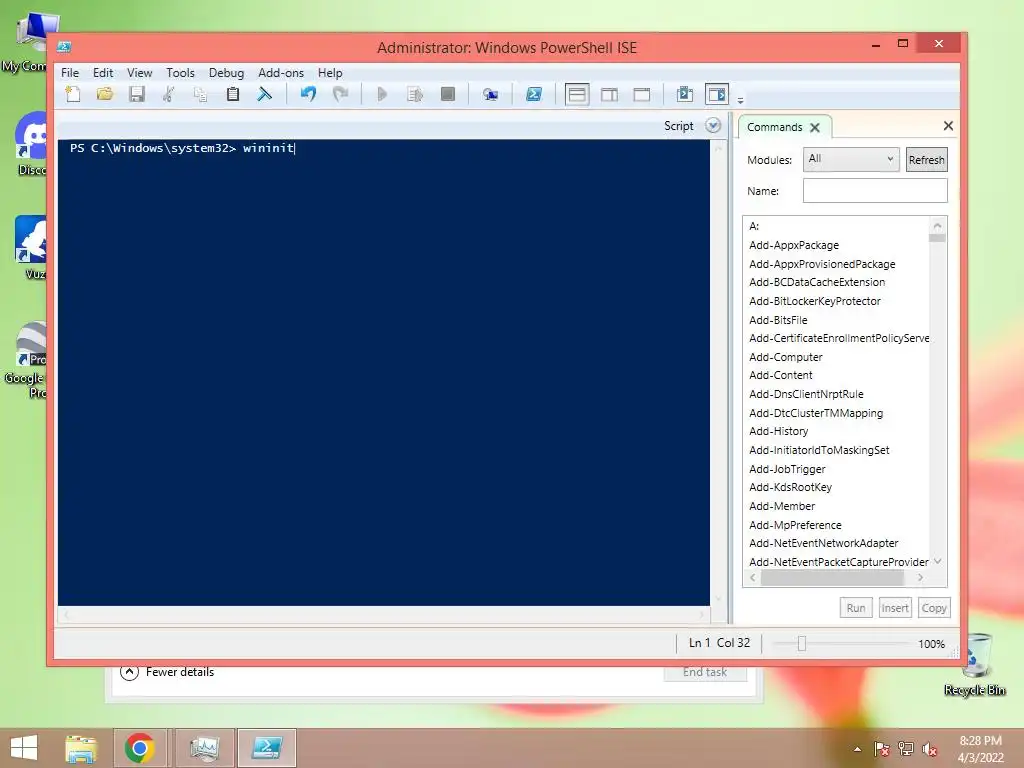Open the toolbar overflow options arrow
Viewport: 1024px width, 768px height.
point(741,101)
